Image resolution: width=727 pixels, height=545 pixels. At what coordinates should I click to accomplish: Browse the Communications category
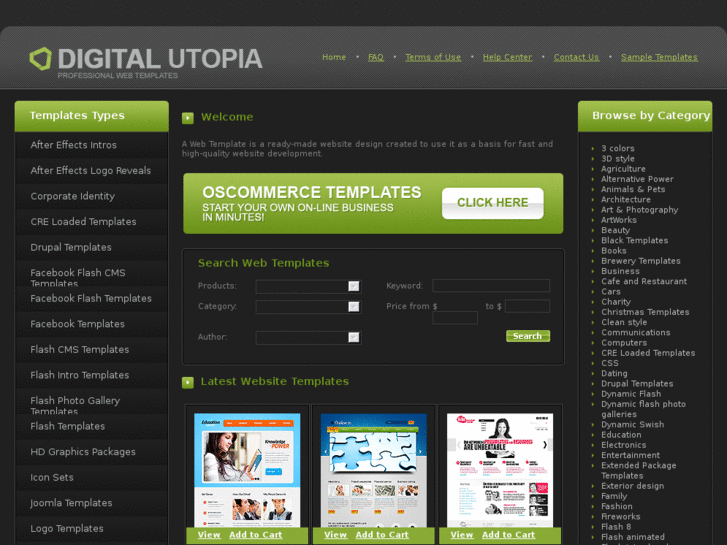tap(636, 332)
